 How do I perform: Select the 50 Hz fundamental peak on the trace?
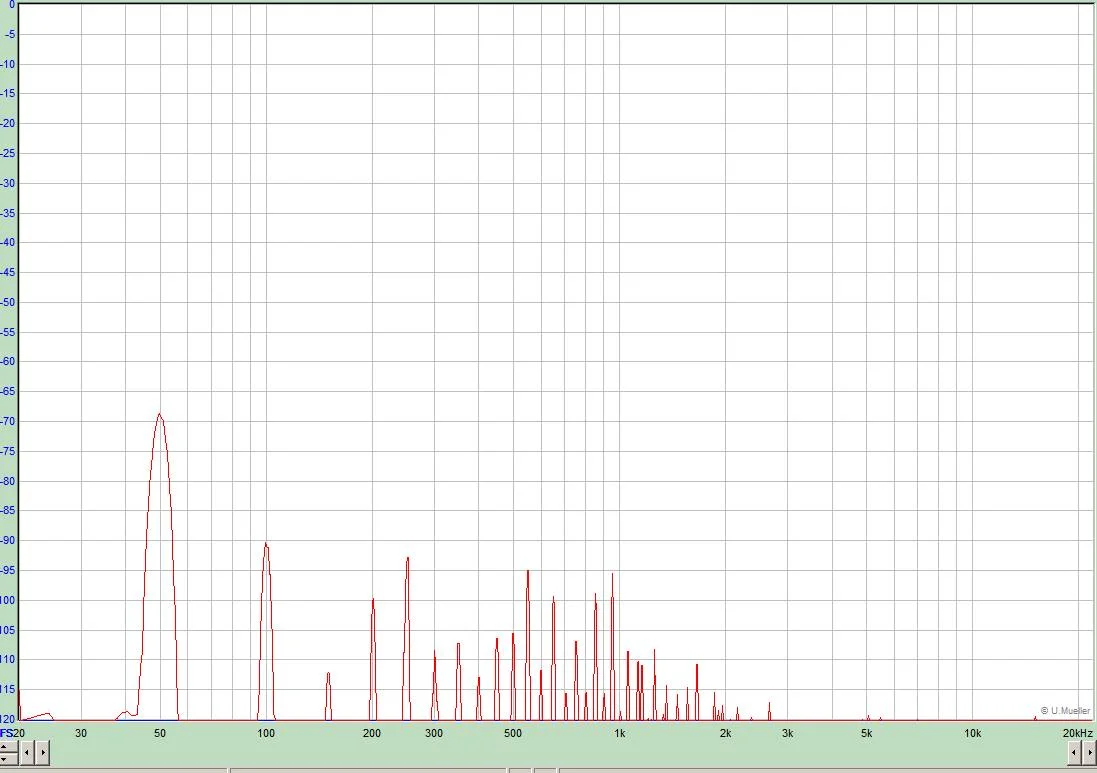click(160, 413)
